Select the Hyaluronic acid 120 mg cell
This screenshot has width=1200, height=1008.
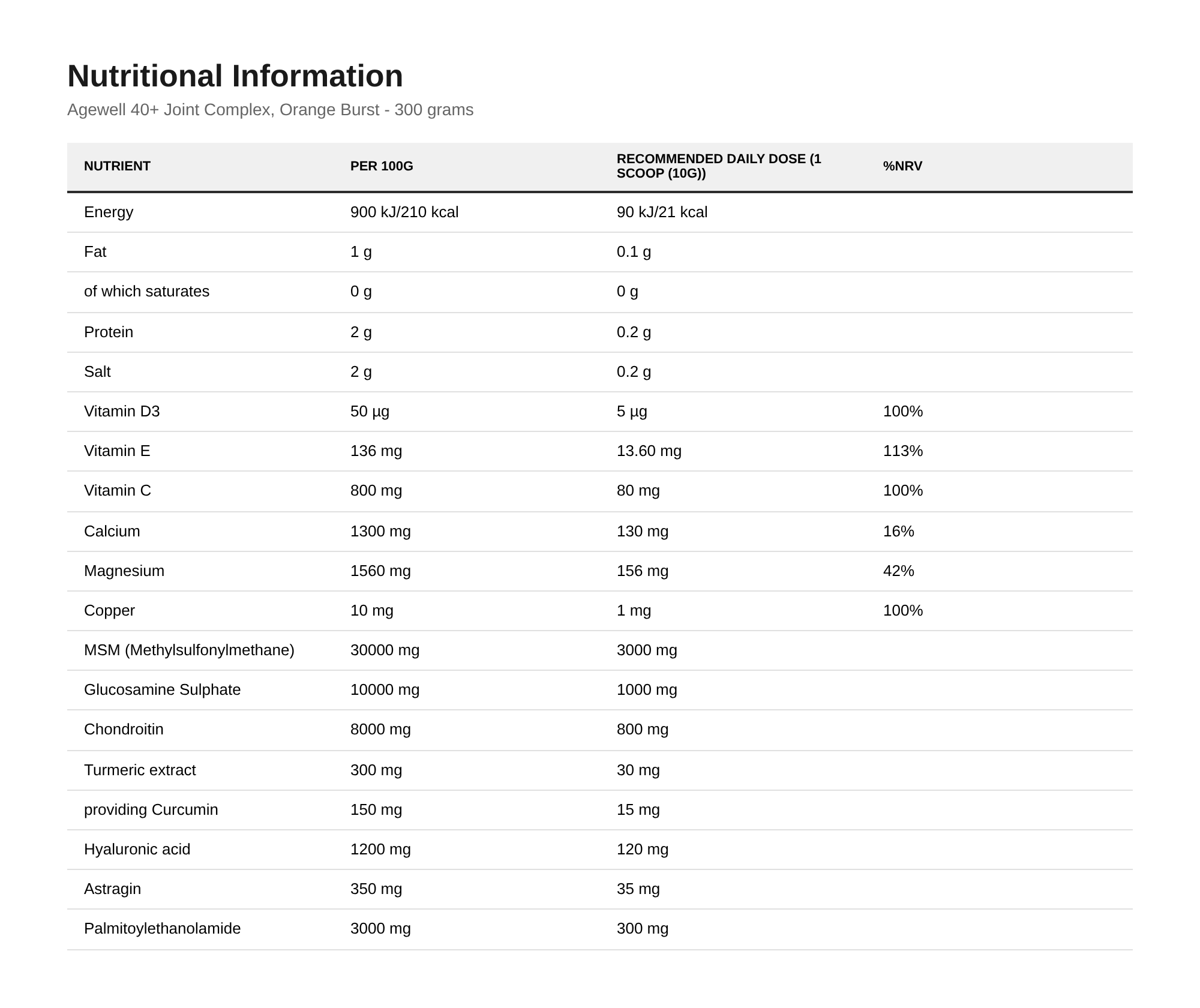[x=643, y=850]
